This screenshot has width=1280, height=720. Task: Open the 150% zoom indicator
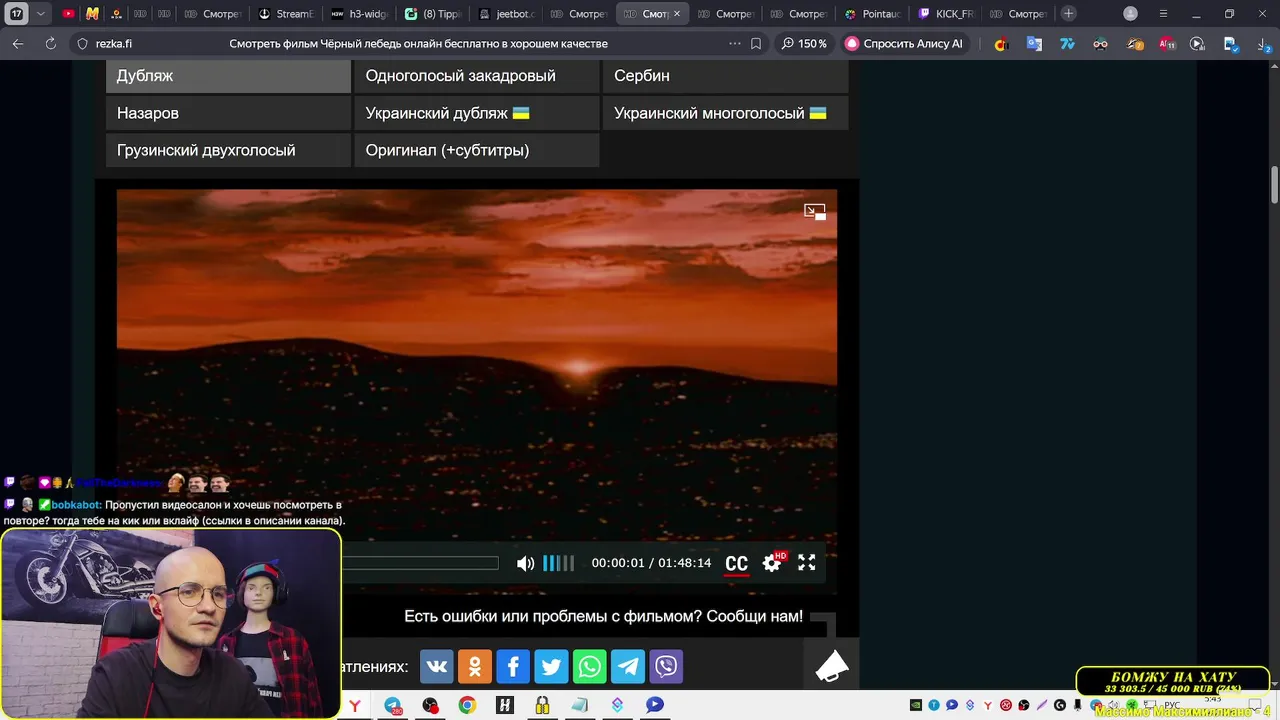[804, 44]
